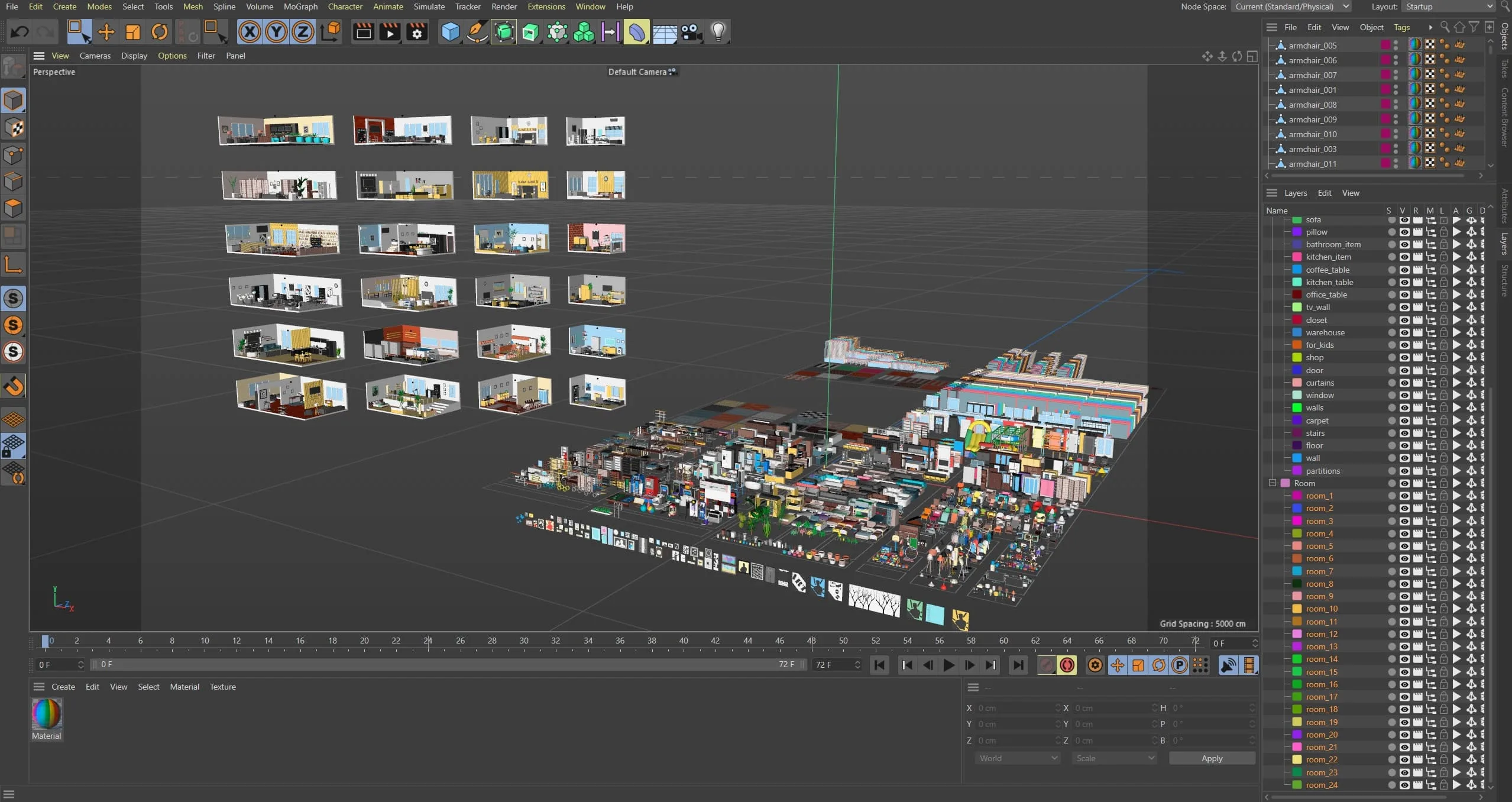Click the 0 F start frame stepper
This screenshot has height=802, width=1512.
click(81, 665)
